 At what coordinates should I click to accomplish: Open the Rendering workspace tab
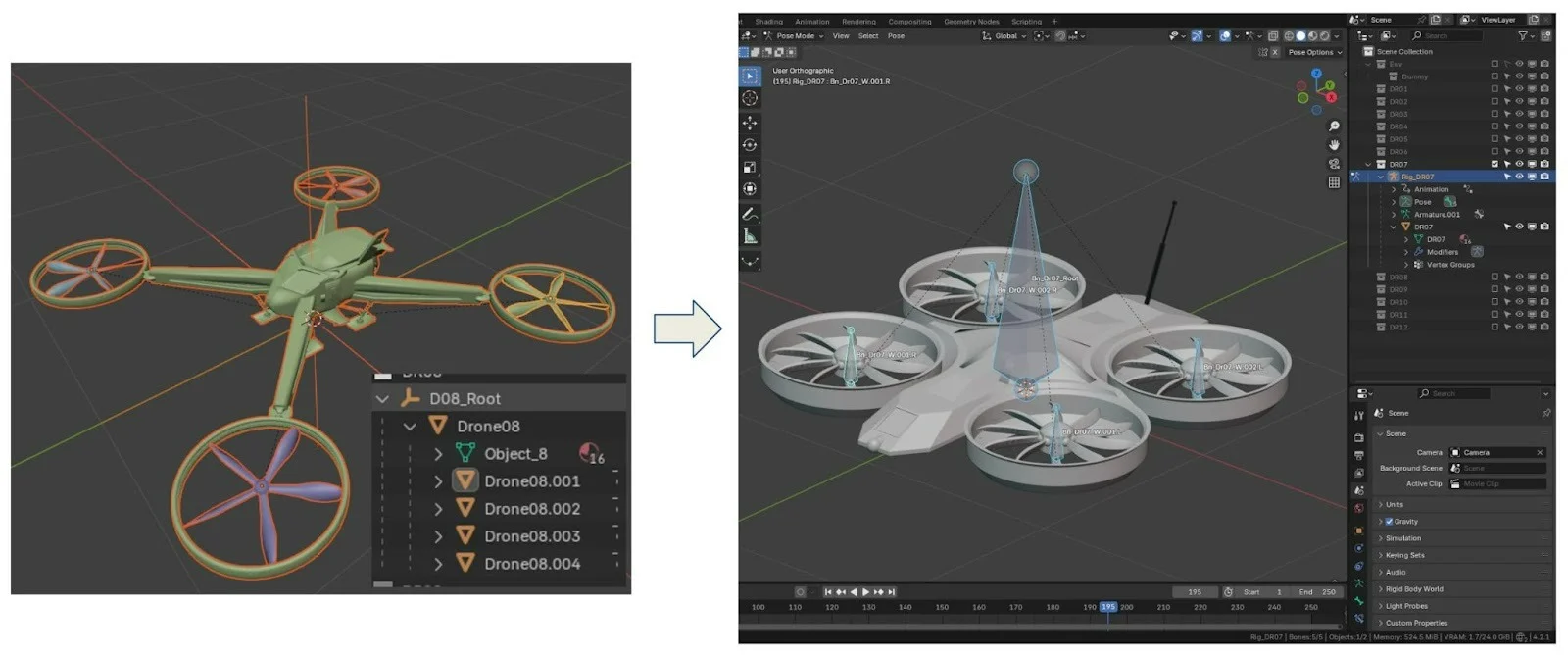click(x=858, y=22)
